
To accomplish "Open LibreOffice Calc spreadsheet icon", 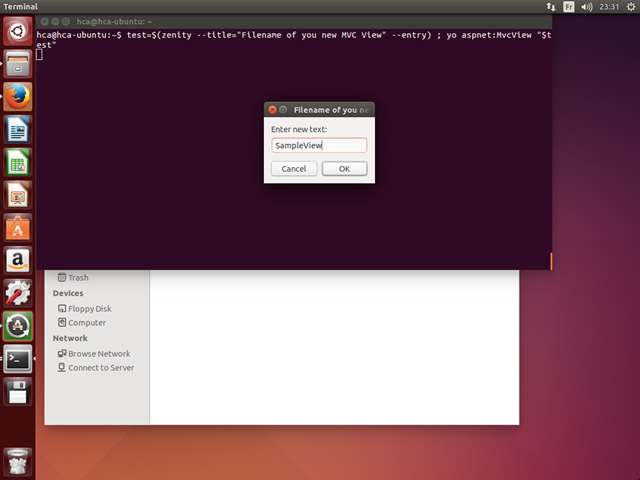I will [x=18, y=162].
